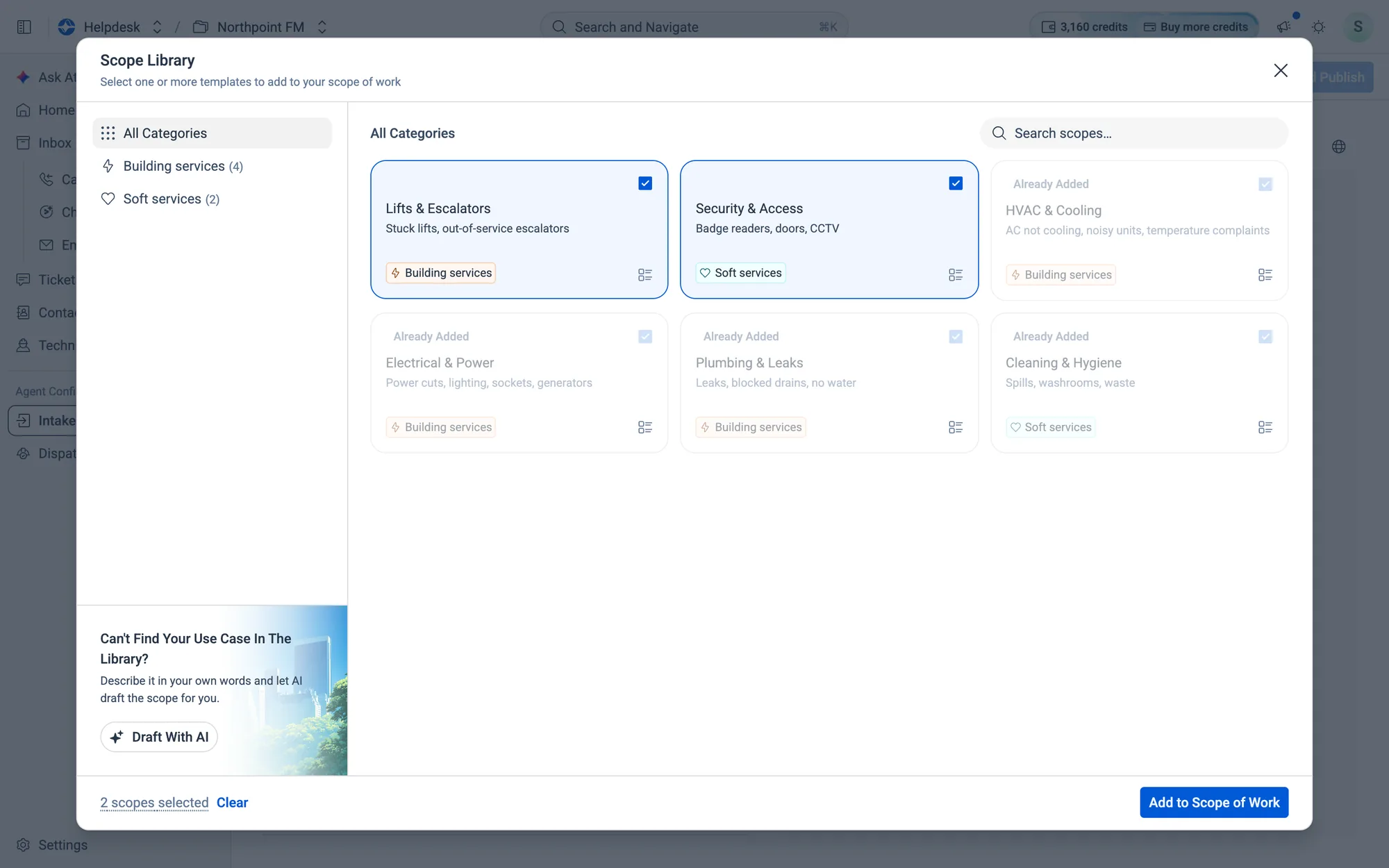Clear the selected scopes
Viewport: 1389px width, 868px height.
[x=232, y=802]
